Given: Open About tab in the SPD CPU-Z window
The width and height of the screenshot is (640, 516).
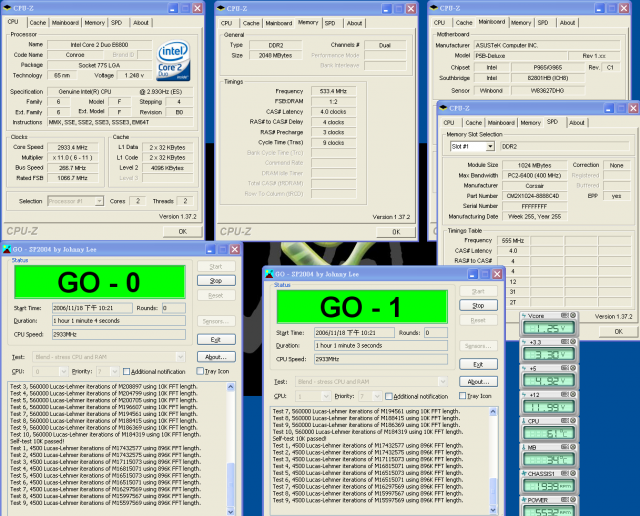Looking at the screenshot, I should pyautogui.click(x=577, y=122).
